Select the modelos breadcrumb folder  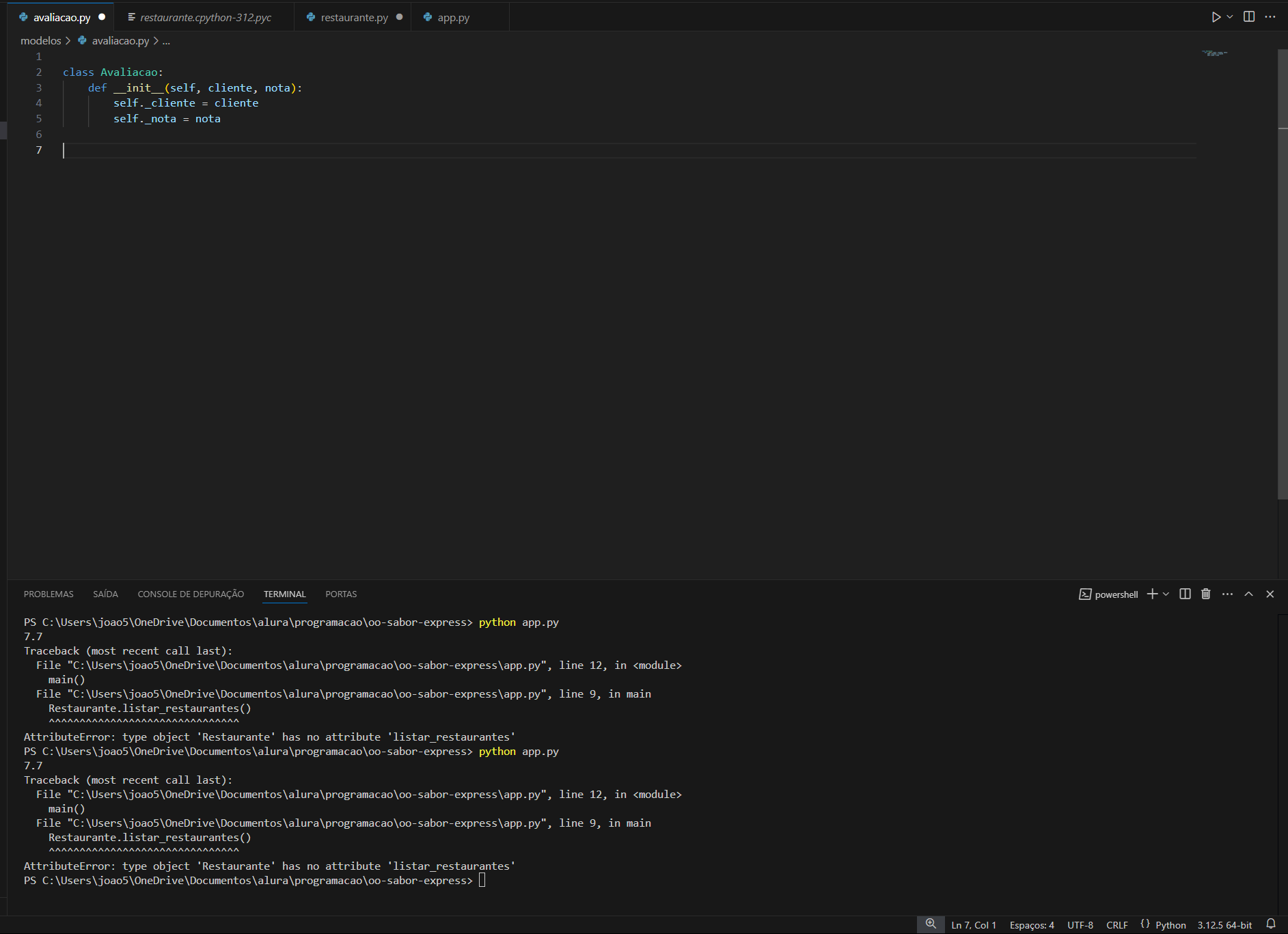(x=41, y=41)
